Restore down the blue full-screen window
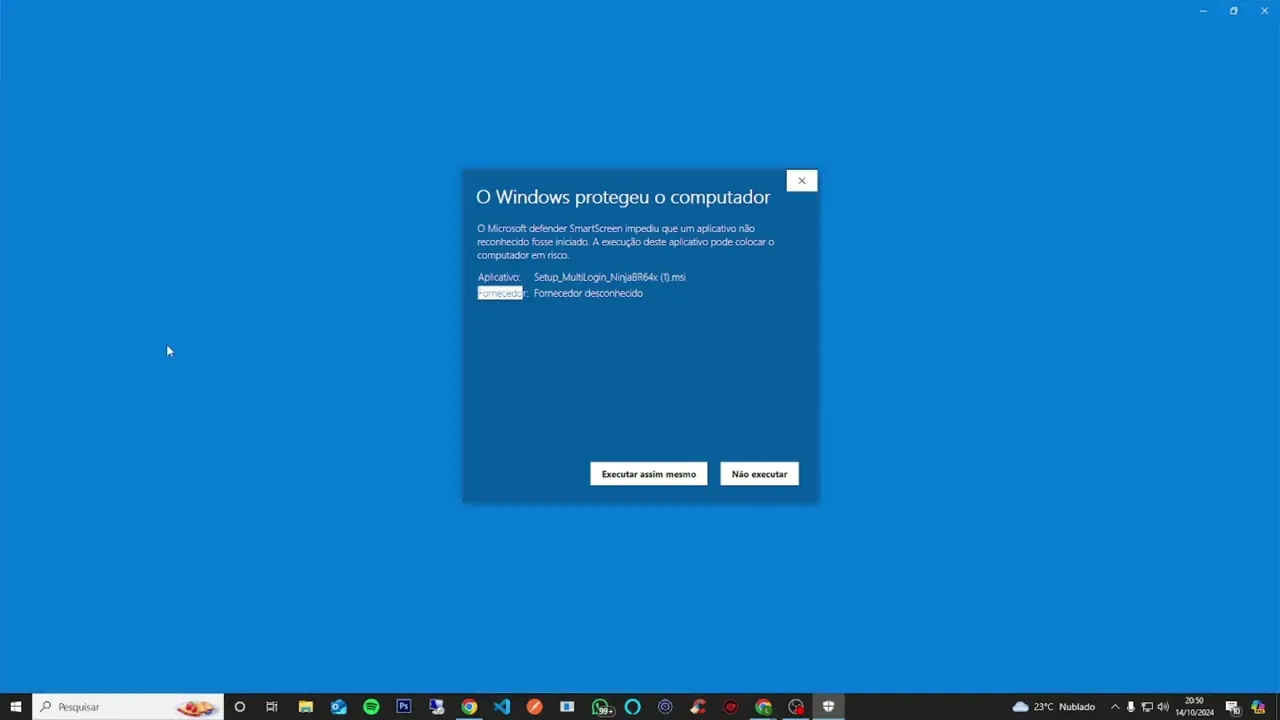This screenshot has width=1280, height=720. coord(1234,11)
